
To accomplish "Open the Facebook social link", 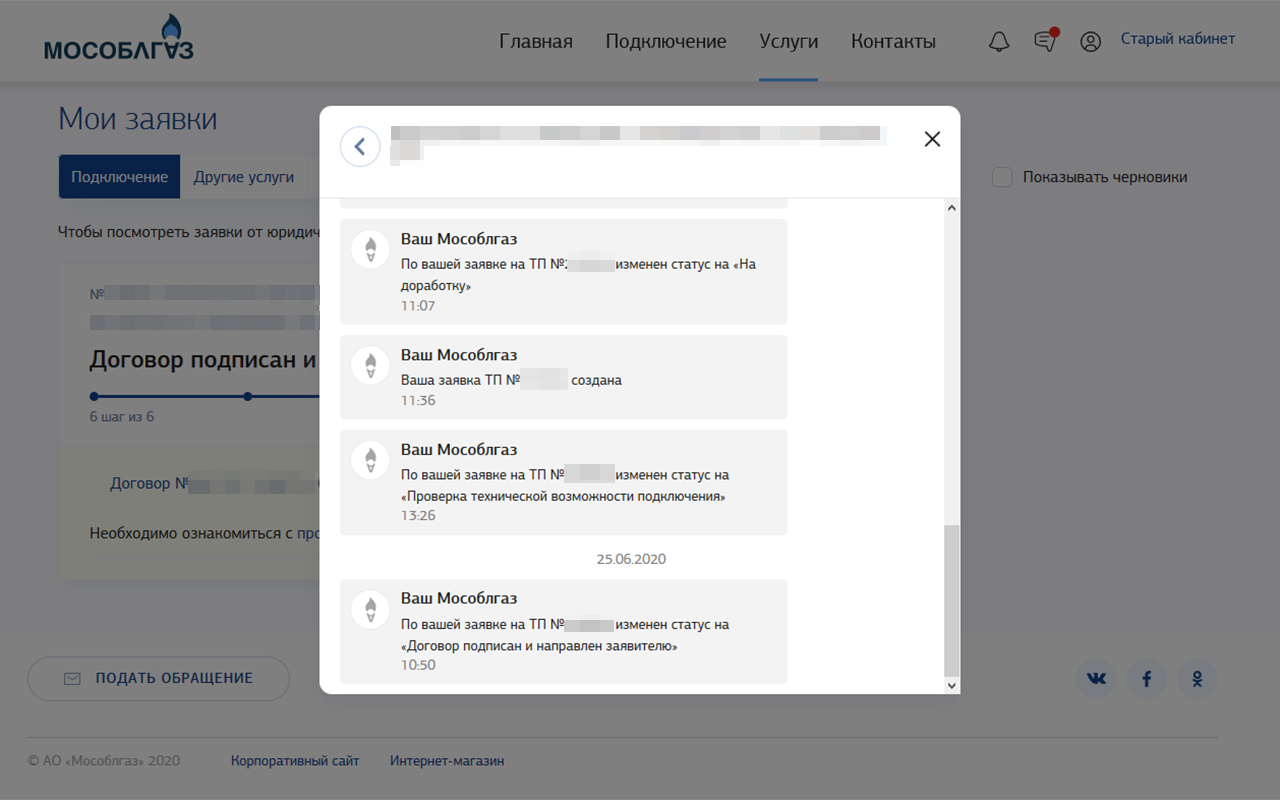I will [x=1147, y=679].
